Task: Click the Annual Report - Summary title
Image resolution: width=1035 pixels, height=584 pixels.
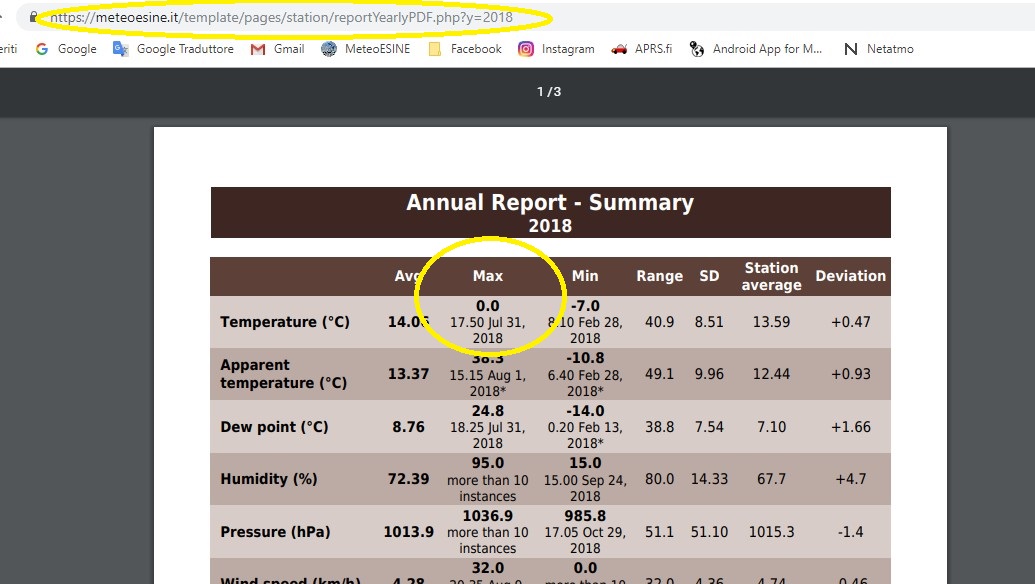Action: tap(550, 202)
